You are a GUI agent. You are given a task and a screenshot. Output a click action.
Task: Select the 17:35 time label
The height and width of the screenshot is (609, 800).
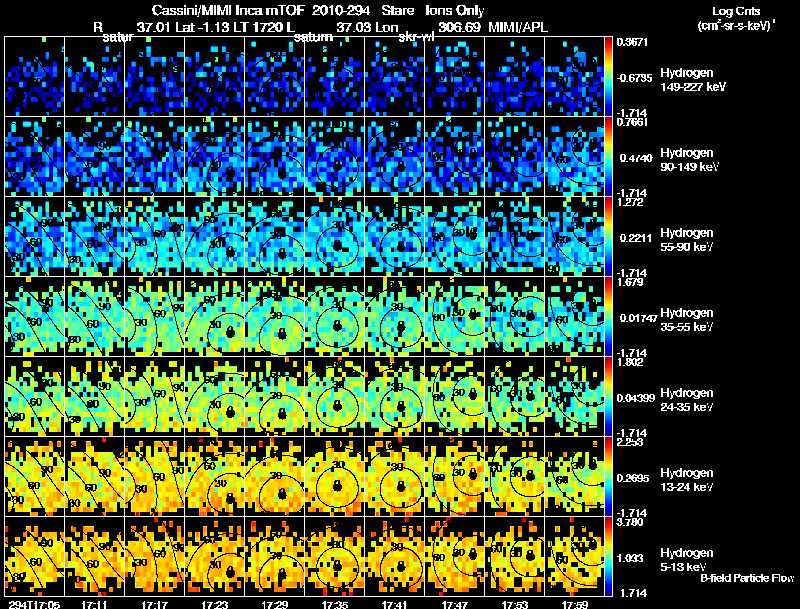335,604
